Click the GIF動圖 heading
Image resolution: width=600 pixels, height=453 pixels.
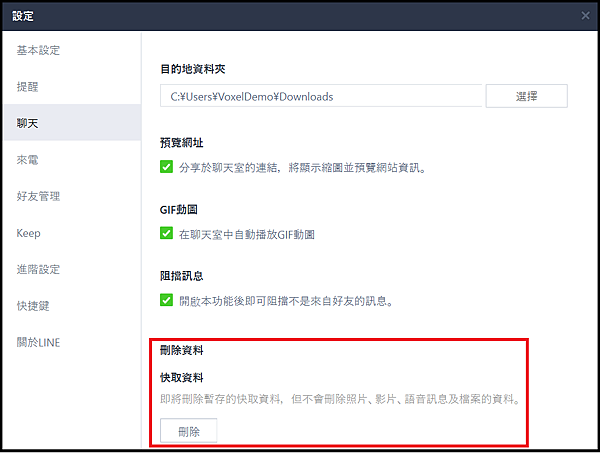pyautogui.click(x=179, y=210)
